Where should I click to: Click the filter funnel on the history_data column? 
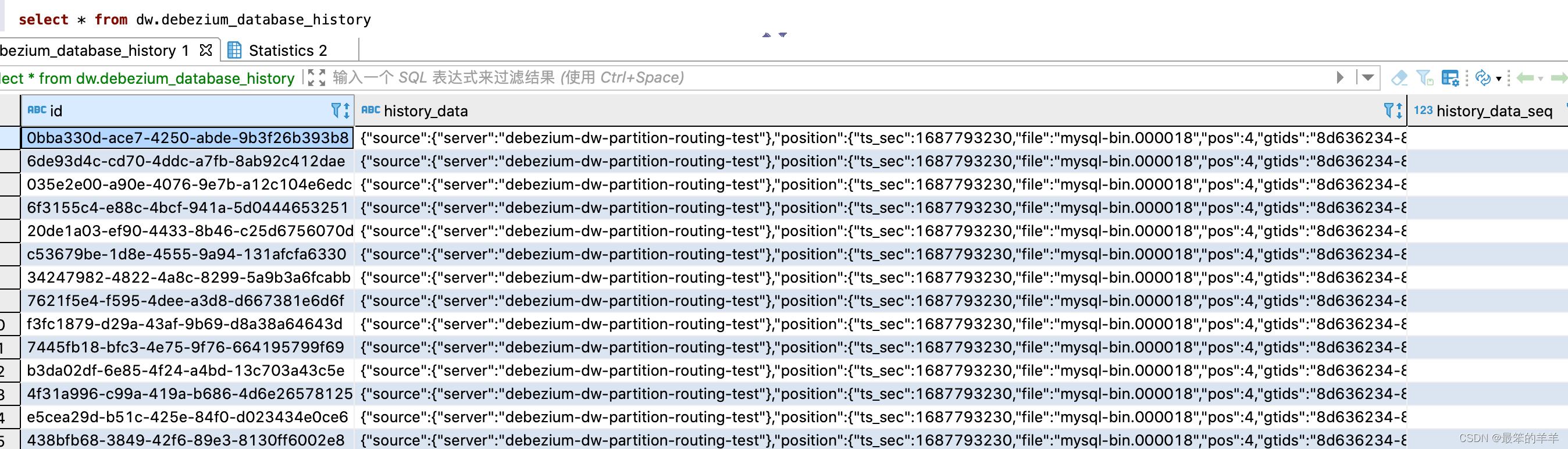1388,110
